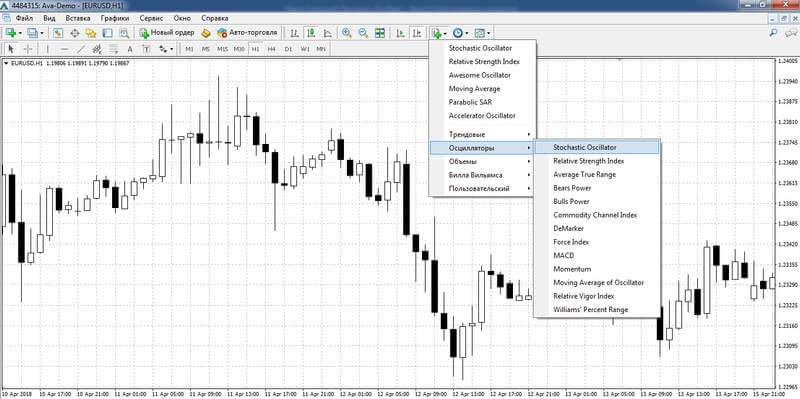Select Parabolic SAR from recent indicators

(483, 102)
